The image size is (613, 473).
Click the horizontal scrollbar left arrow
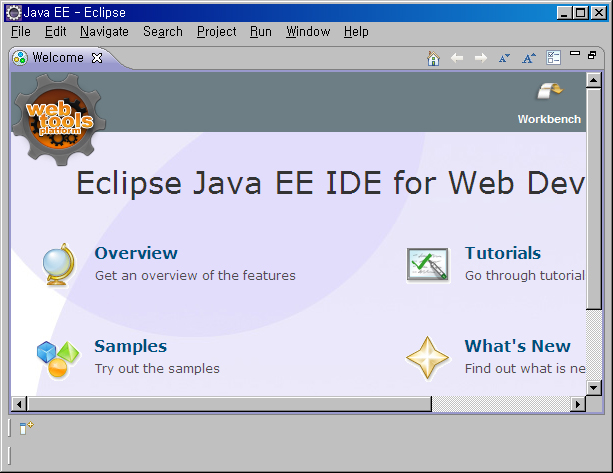pos(19,404)
